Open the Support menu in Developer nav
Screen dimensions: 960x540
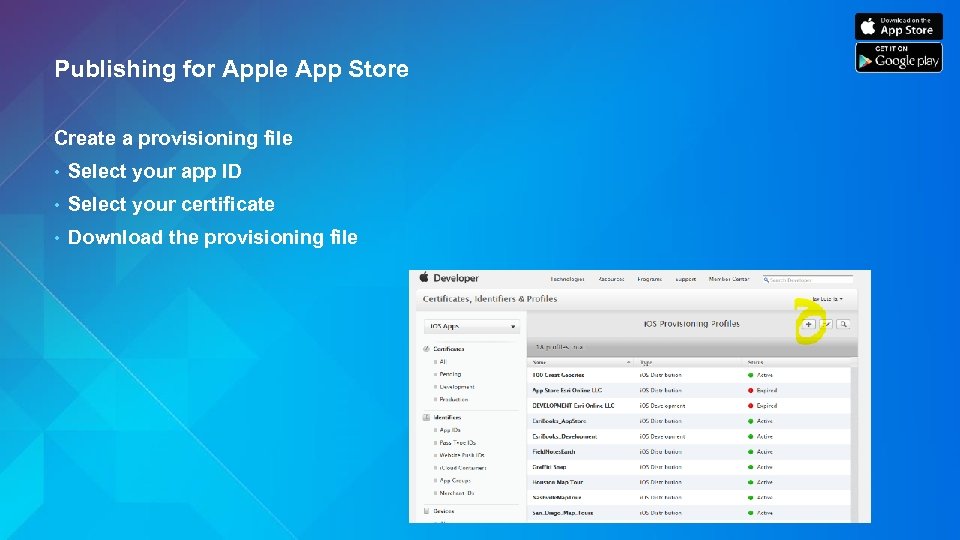click(x=685, y=279)
